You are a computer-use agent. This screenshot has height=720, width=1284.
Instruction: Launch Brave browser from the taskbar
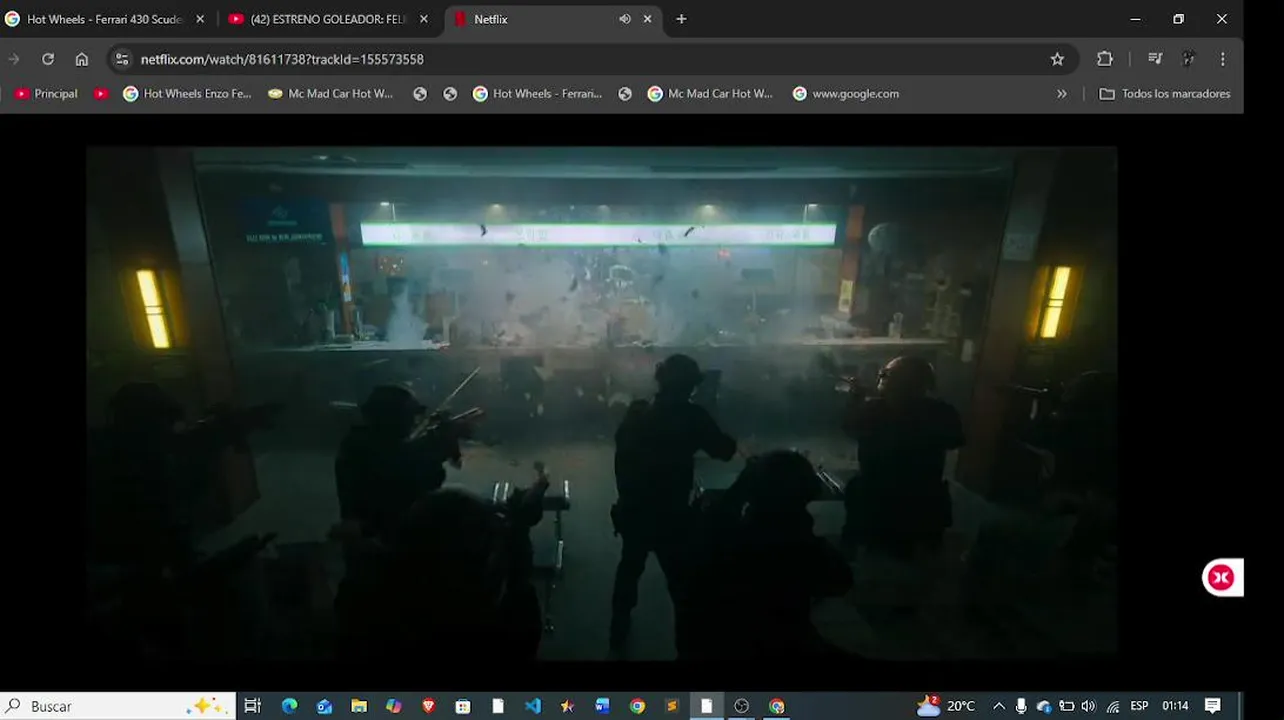click(x=428, y=706)
